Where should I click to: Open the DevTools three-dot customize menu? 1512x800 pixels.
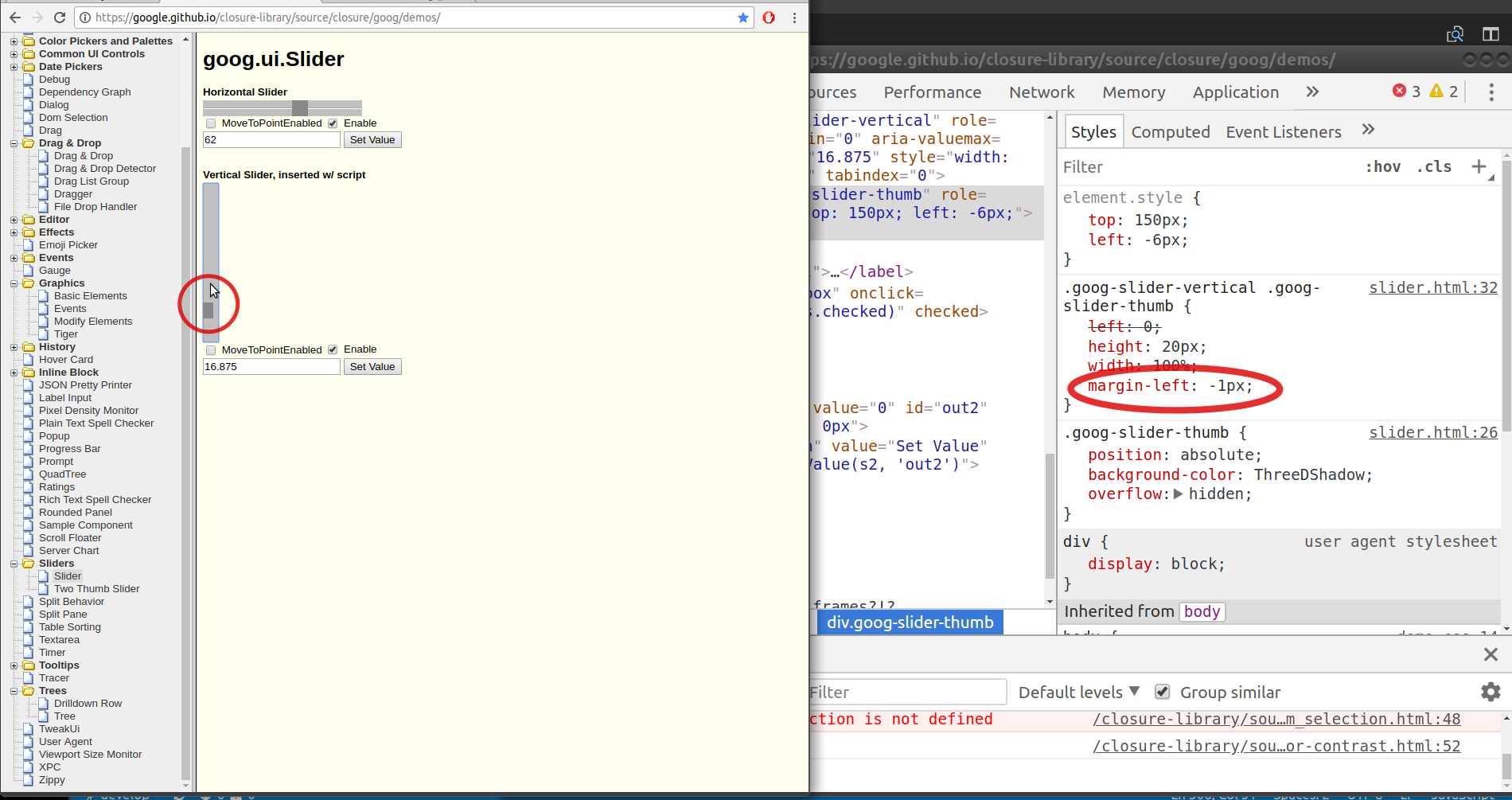(1491, 92)
